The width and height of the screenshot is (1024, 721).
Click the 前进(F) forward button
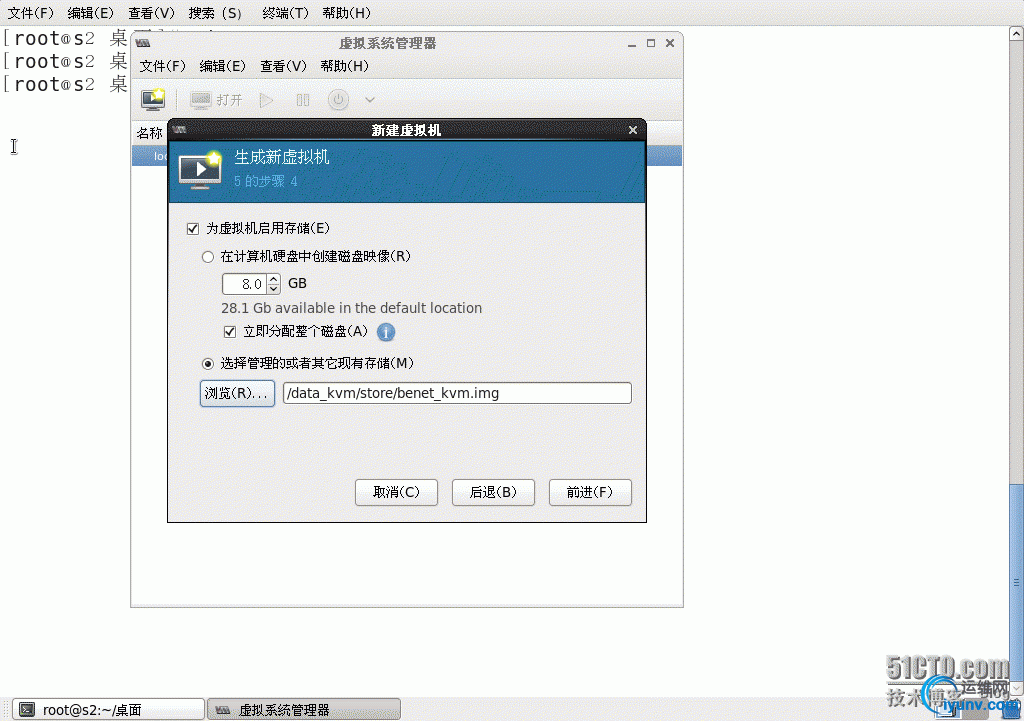point(590,492)
